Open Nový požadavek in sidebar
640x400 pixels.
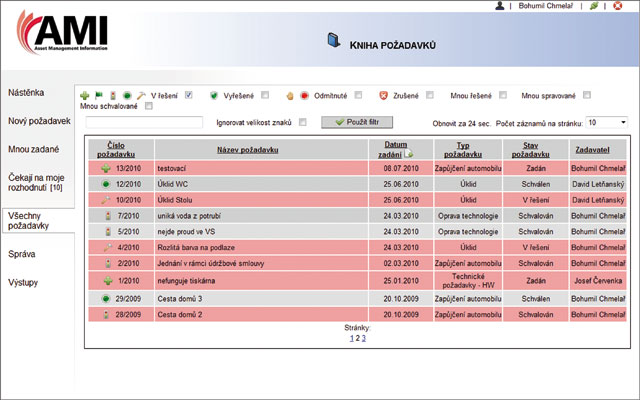coord(39,121)
